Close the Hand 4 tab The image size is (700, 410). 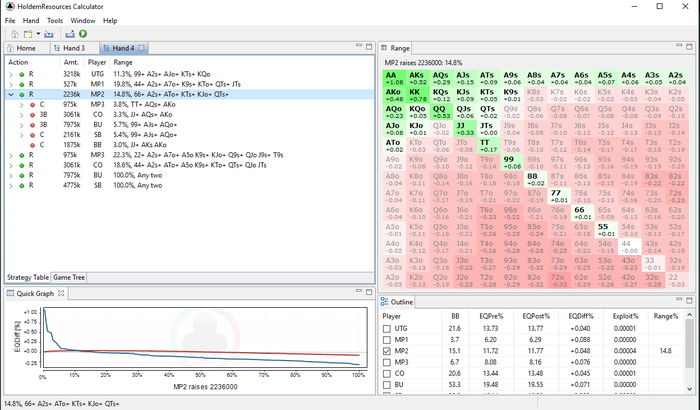click(x=141, y=48)
